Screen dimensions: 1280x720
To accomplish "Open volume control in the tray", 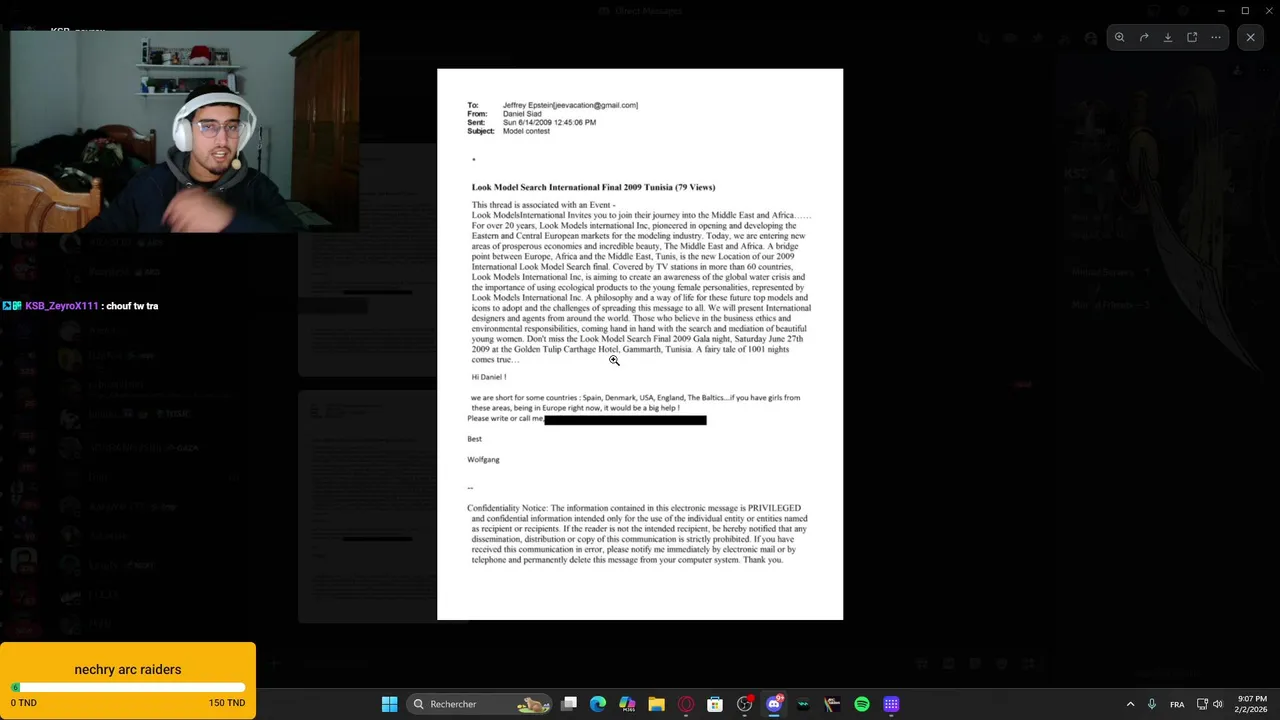I will (1218, 704).
